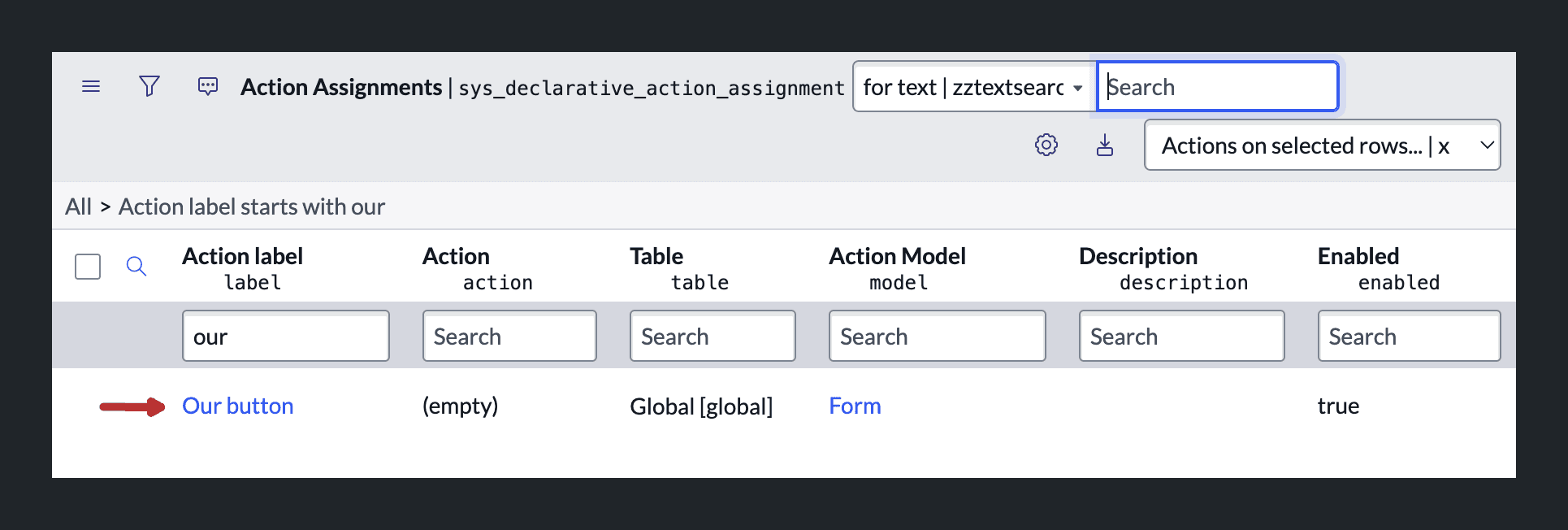Sort by the Action label column header
Screen dimensions: 1568x530
coord(242,256)
